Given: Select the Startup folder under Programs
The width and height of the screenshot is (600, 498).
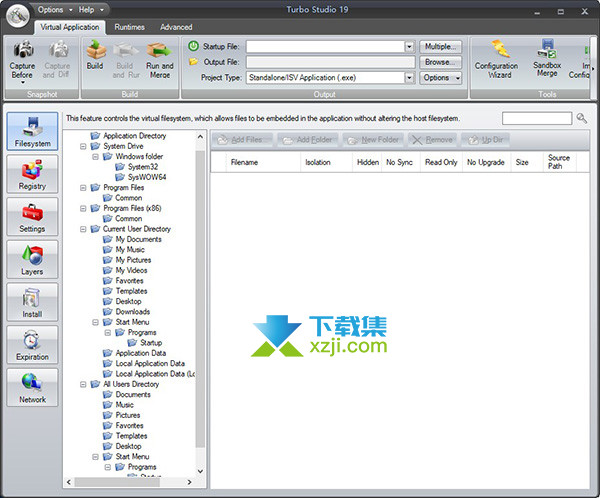Looking at the screenshot, I should (151, 343).
